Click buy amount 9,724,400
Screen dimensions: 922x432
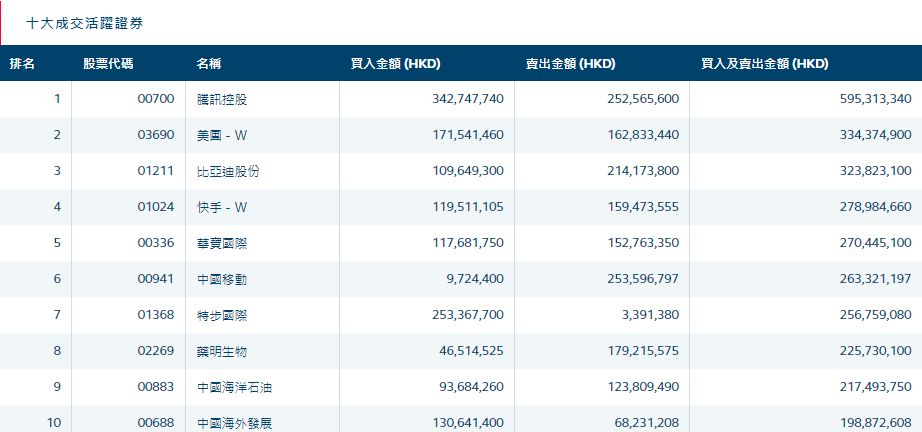[476, 279]
